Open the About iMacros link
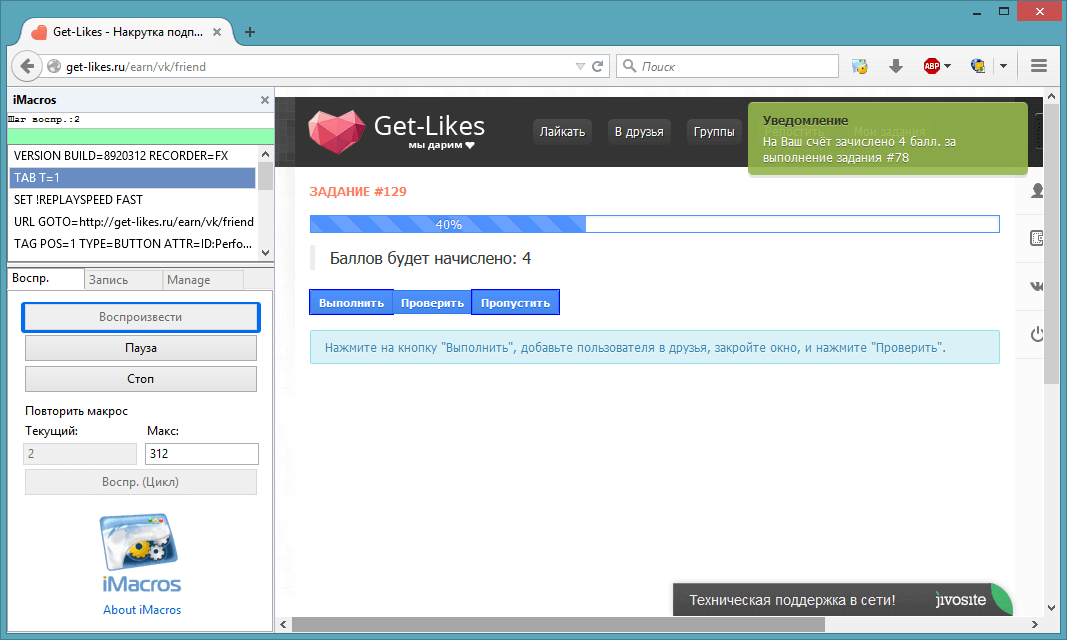 (142, 610)
